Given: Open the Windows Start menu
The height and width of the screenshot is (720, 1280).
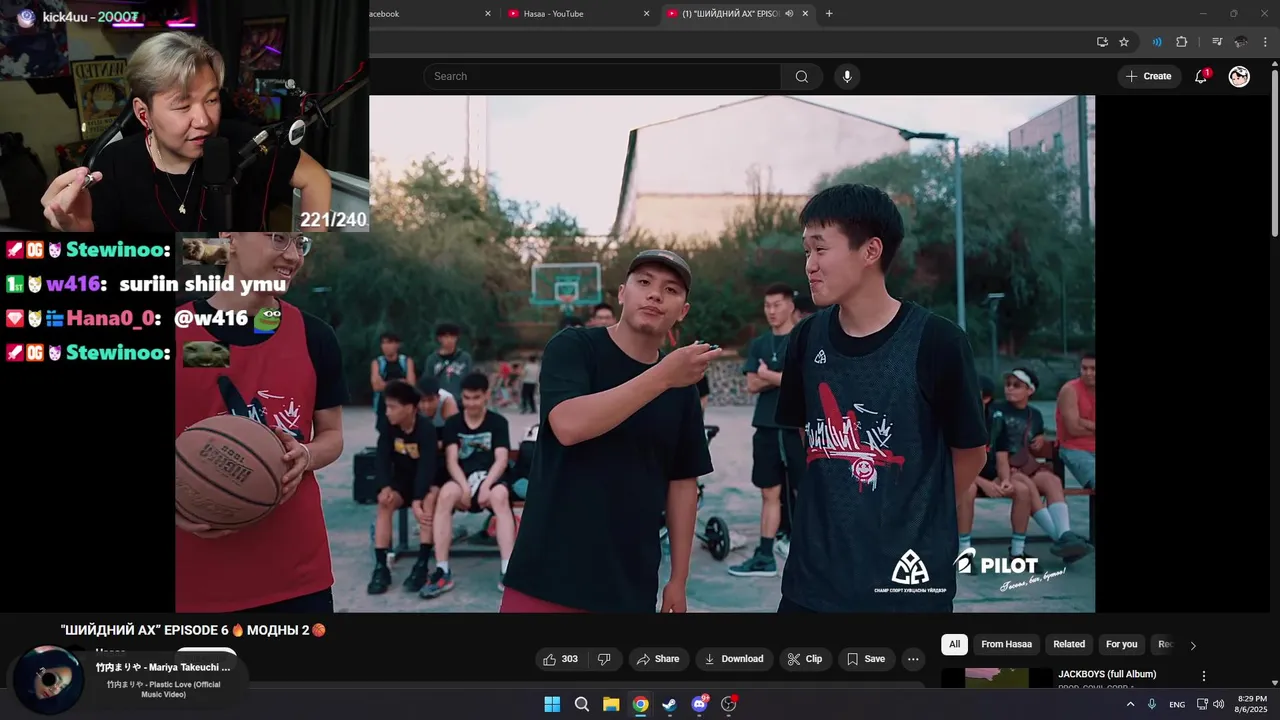Looking at the screenshot, I should pyautogui.click(x=552, y=704).
